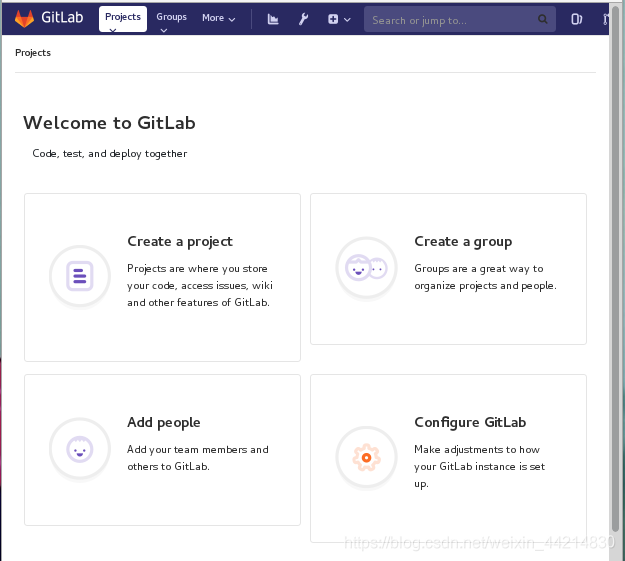Click the GitLab fox logo
Viewport: 625px width, 561px height.
(24, 18)
